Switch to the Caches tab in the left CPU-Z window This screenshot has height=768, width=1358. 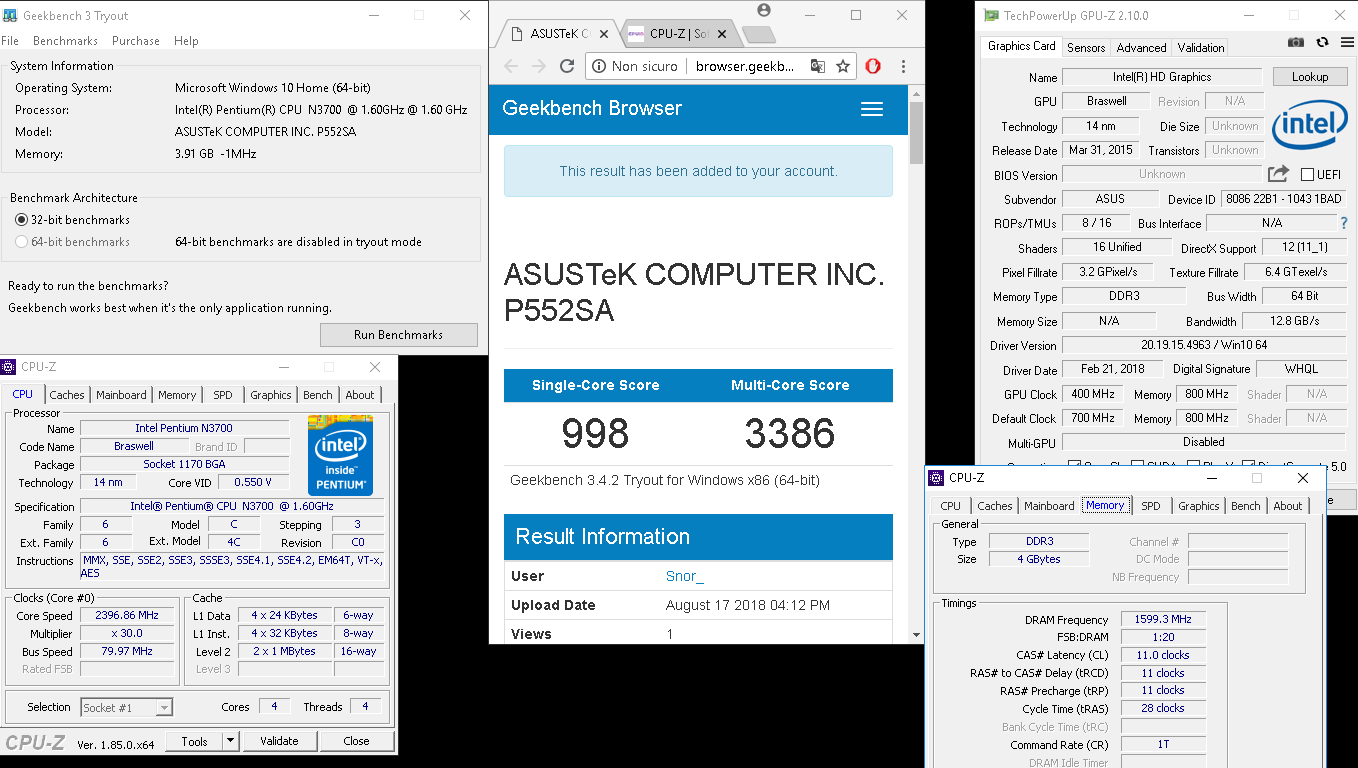[x=67, y=395]
